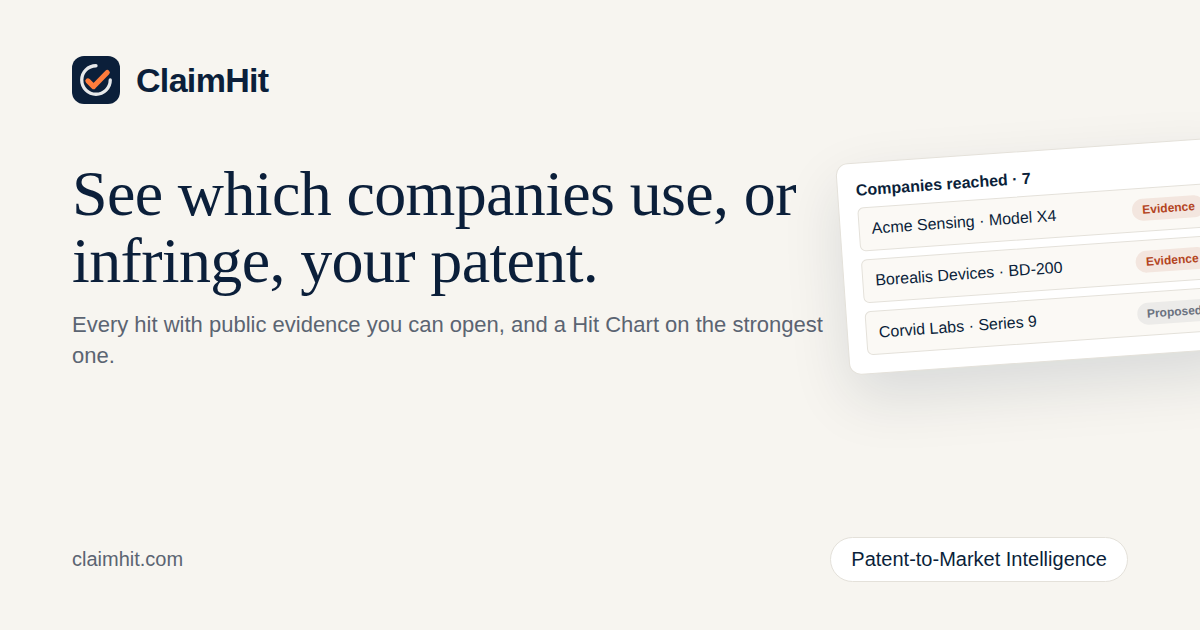Select the 'BD-200' product label

(x=1035, y=269)
